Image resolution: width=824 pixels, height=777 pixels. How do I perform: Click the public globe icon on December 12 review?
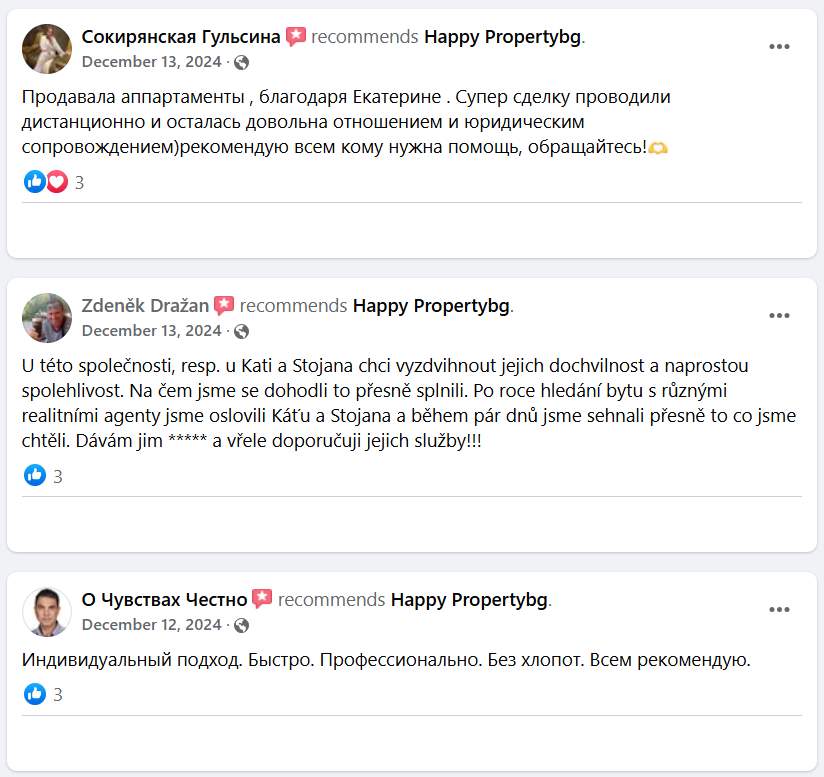[241, 625]
